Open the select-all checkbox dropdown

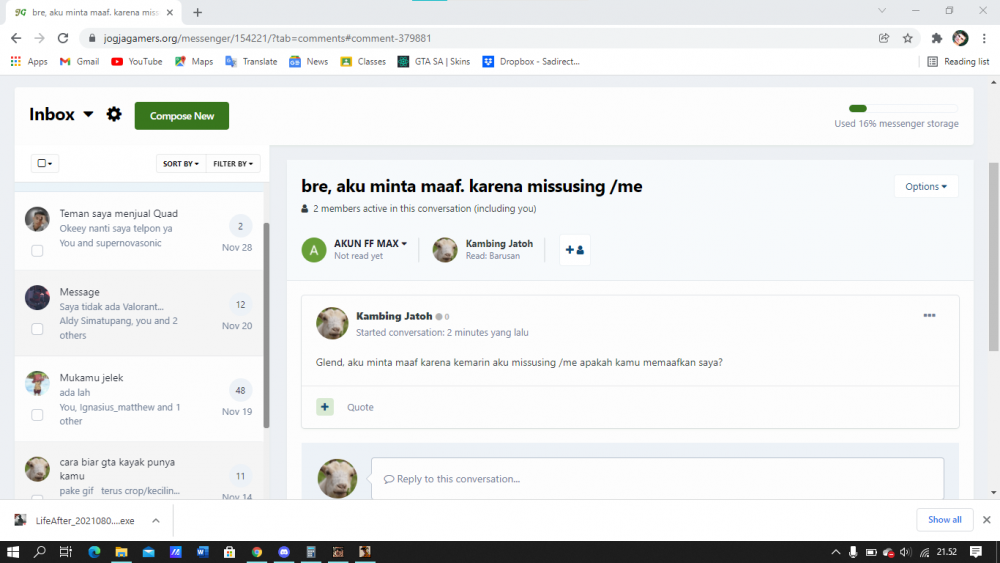(x=45, y=163)
